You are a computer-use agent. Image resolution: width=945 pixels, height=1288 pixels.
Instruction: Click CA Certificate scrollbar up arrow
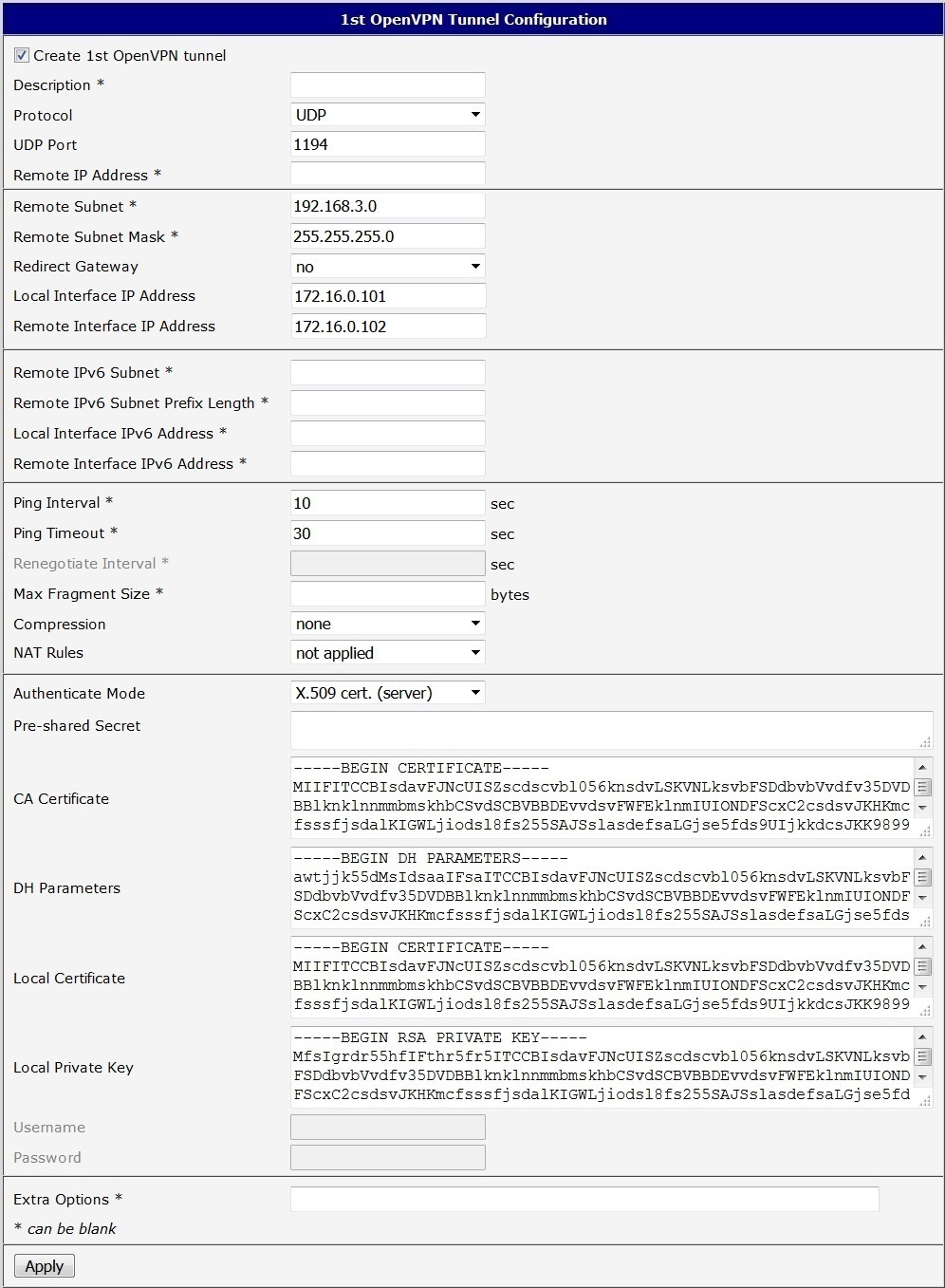[922, 767]
